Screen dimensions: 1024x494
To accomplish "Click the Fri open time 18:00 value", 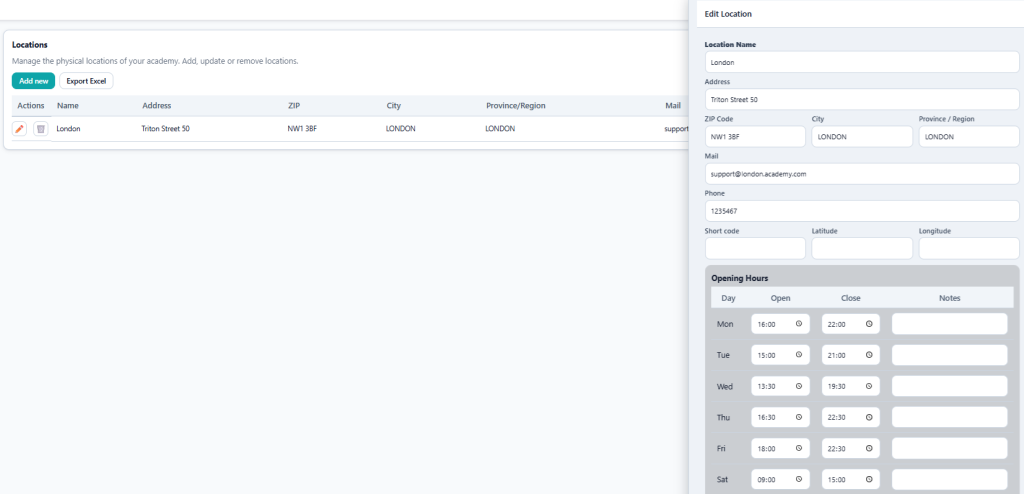I will tap(766, 448).
